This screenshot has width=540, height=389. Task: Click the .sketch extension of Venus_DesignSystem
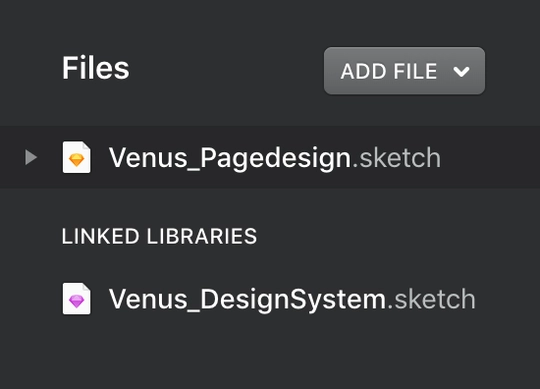click(x=432, y=299)
